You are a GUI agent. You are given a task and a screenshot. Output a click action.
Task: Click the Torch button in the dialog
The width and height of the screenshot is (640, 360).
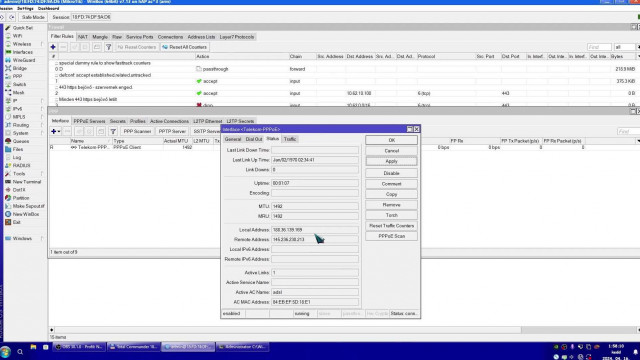tap(391, 215)
